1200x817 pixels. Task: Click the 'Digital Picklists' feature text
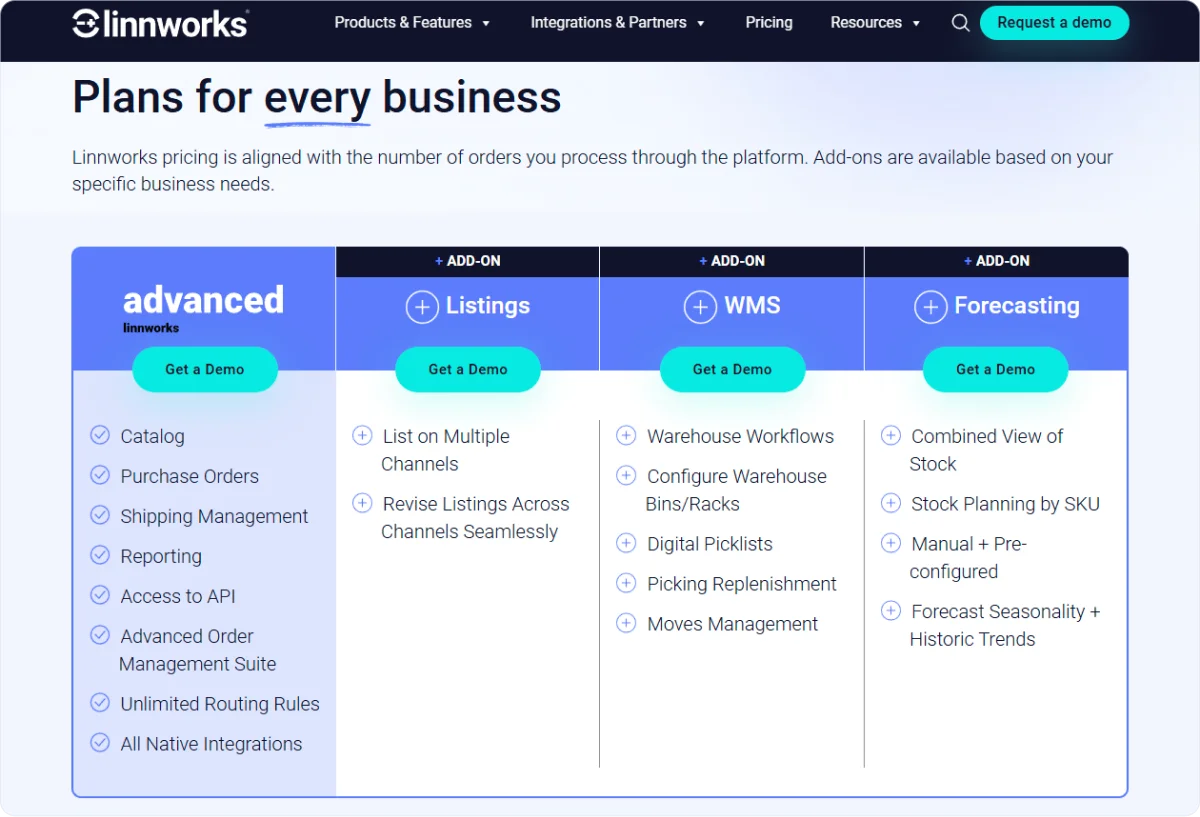(710, 544)
